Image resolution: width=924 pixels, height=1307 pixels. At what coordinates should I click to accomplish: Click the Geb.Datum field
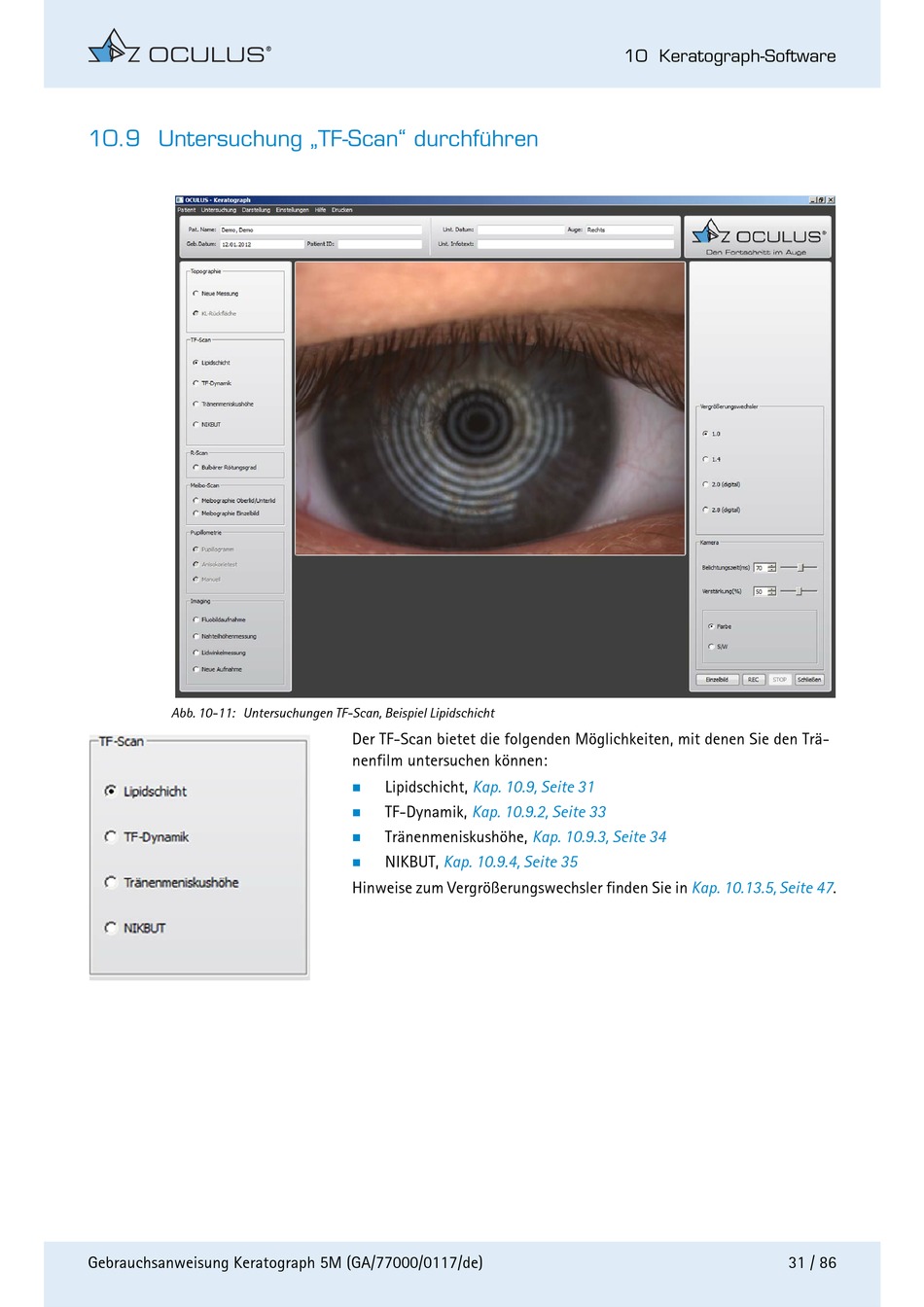pyautogui.click(x=262, y=244)
